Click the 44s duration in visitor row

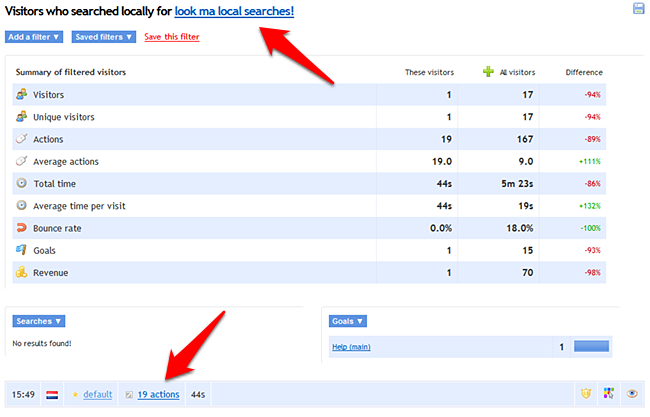[x=198, y=395]
